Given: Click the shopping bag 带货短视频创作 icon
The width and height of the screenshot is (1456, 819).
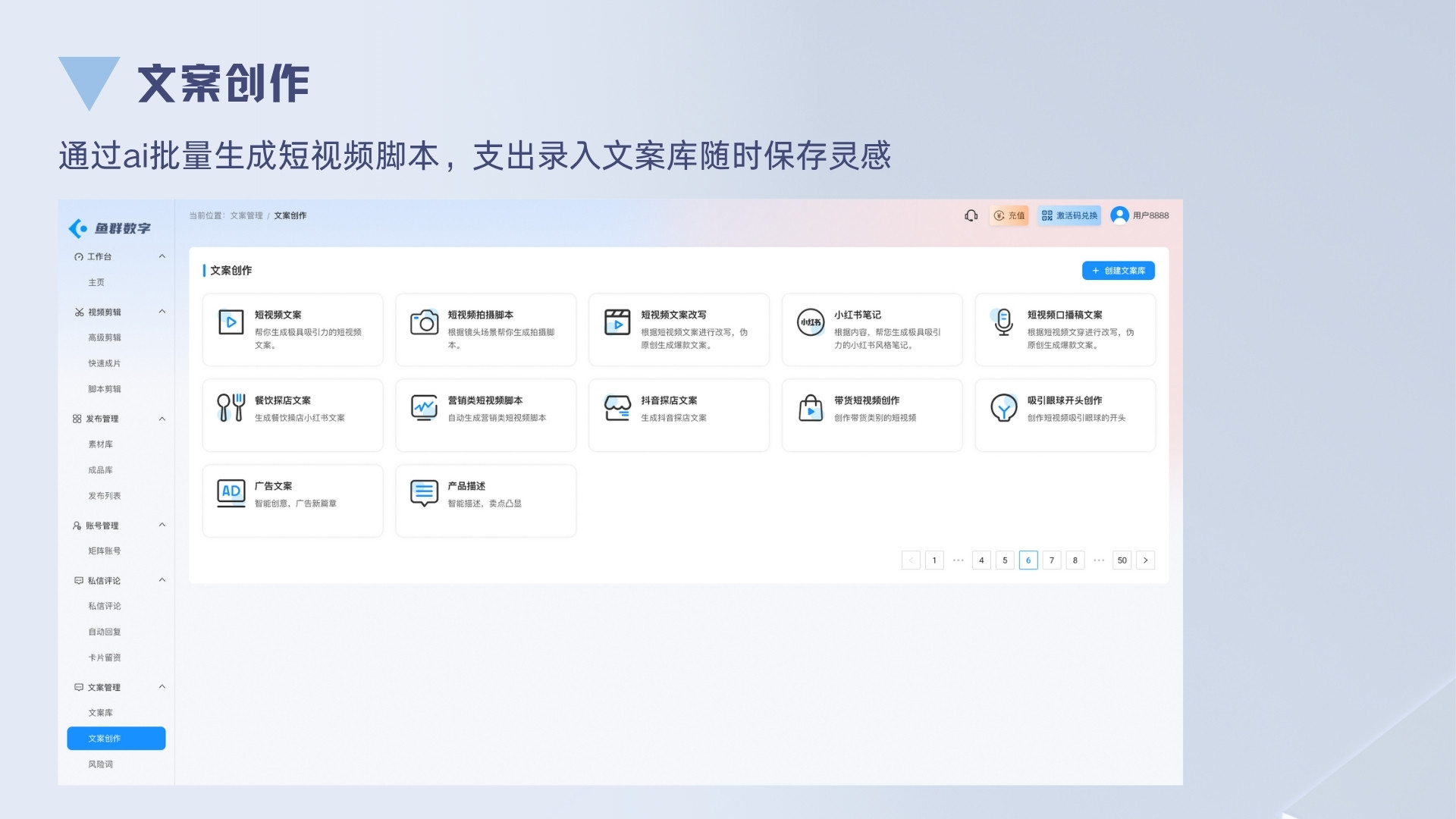Looking at the screenshot, I should [x=811, y=408].
